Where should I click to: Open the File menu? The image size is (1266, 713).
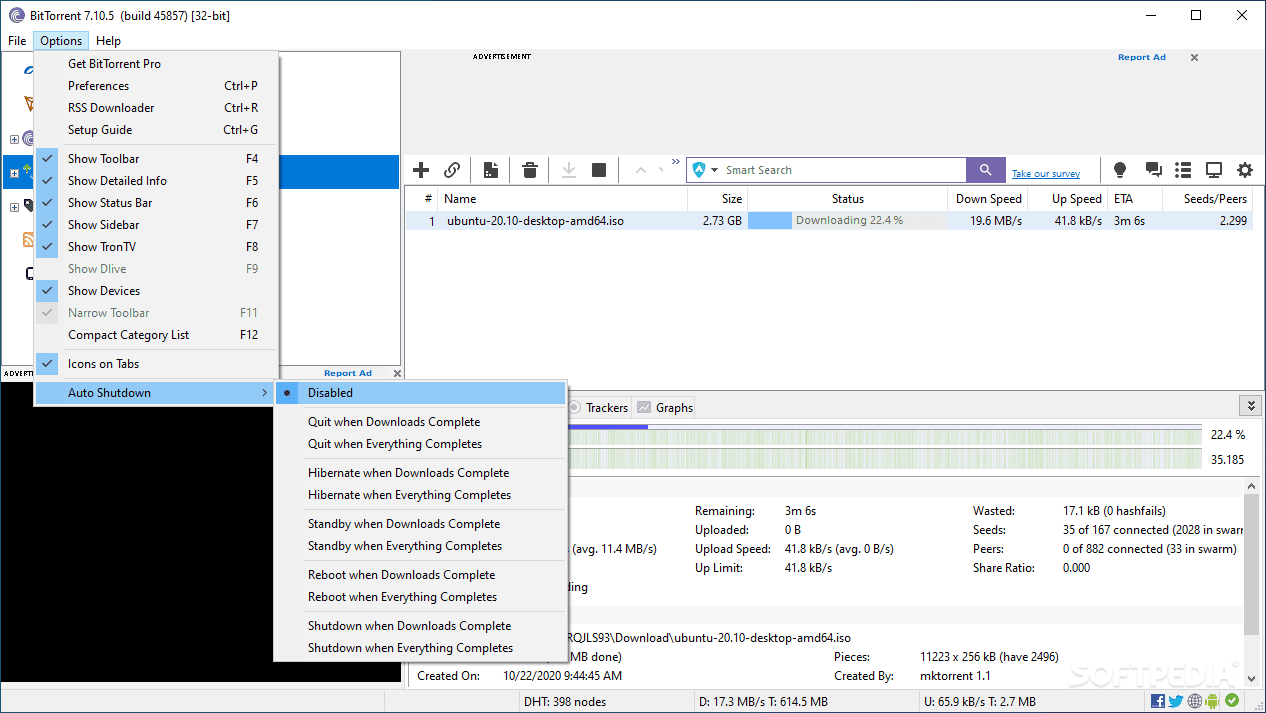point(17,41)
